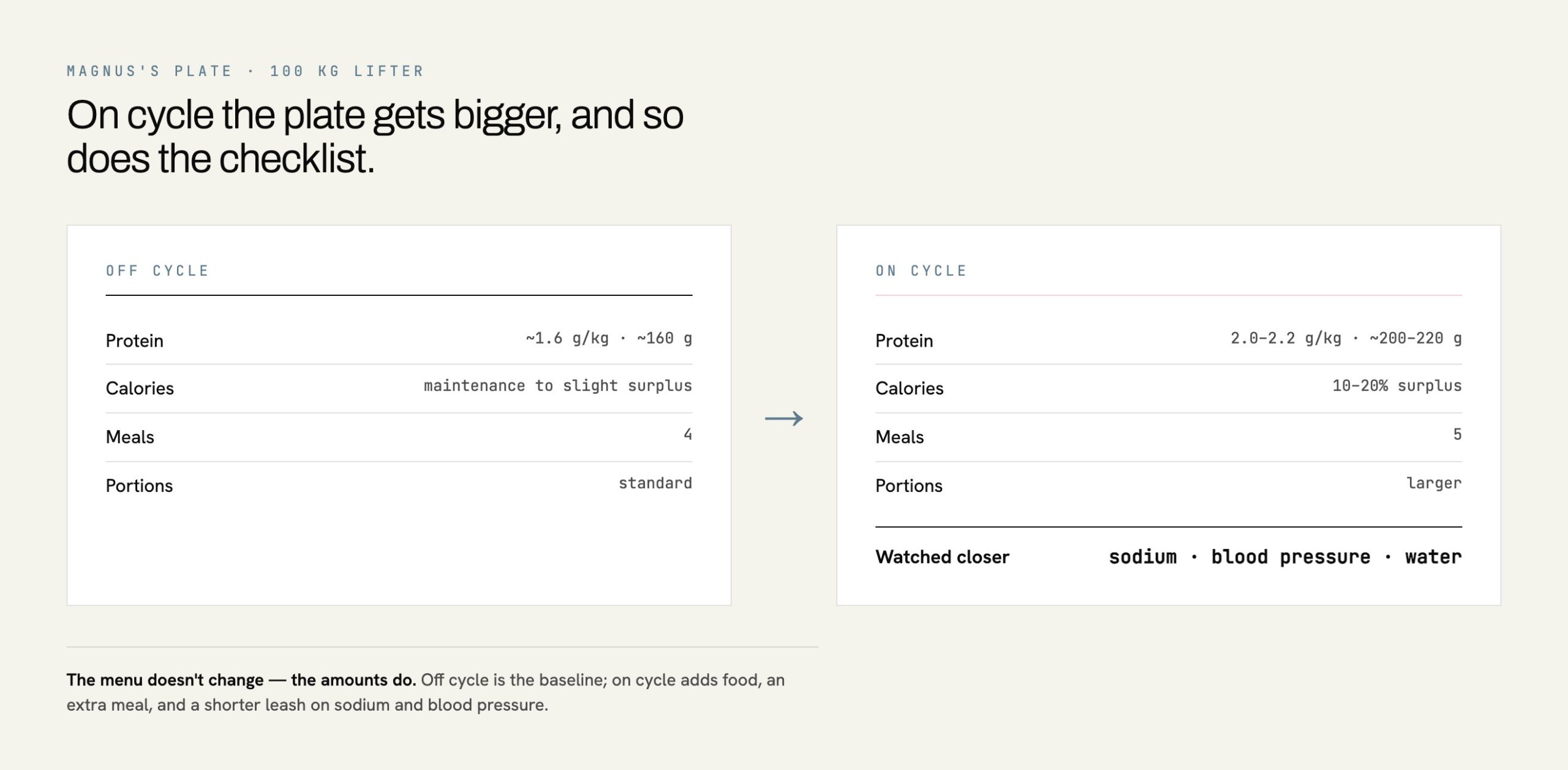
Task: Click the off-cycle Protein row label
Action: tap(134, 341)
